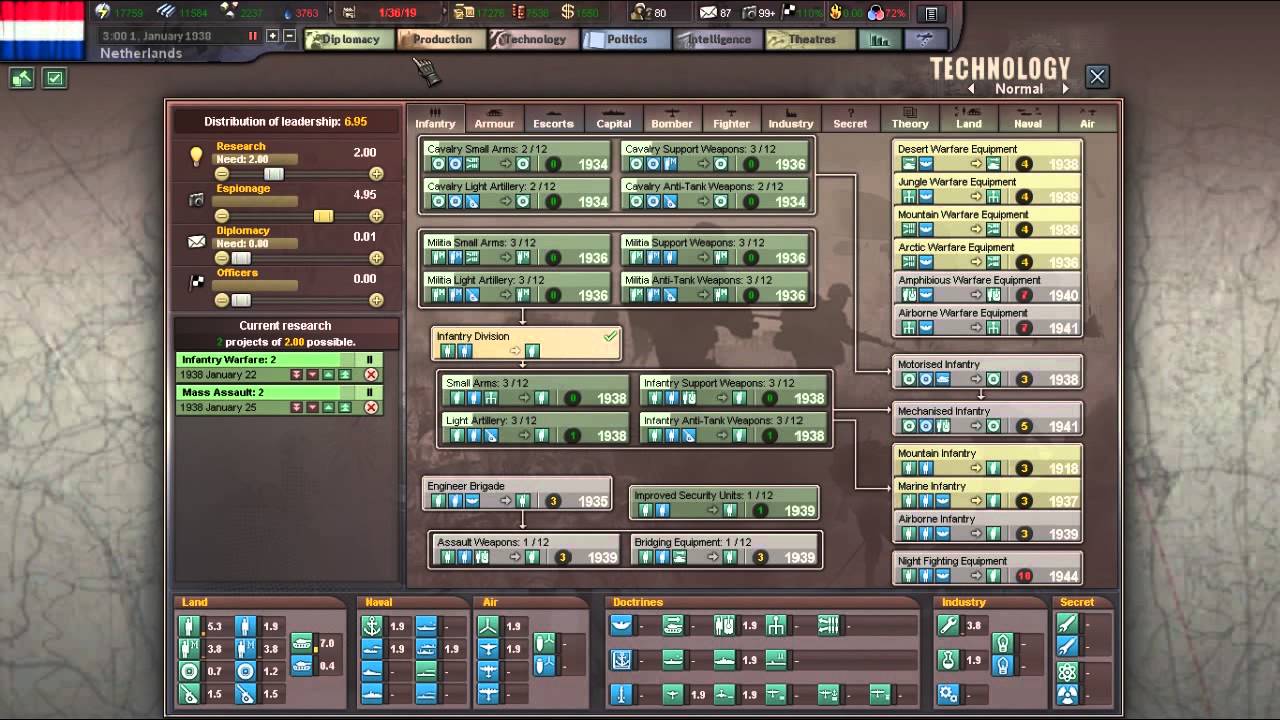Click the anchor icon under Naval
The height and width of the screenshot is (720, 1280).
coord(373,627)
